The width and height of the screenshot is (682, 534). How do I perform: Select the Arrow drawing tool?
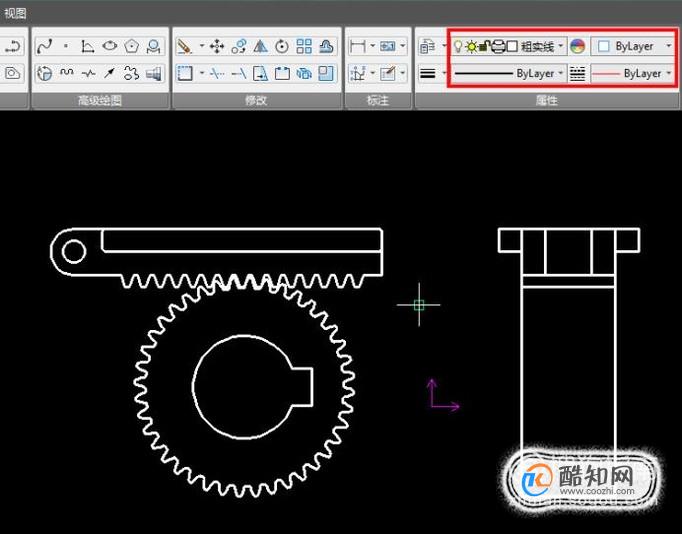[110, 73]
